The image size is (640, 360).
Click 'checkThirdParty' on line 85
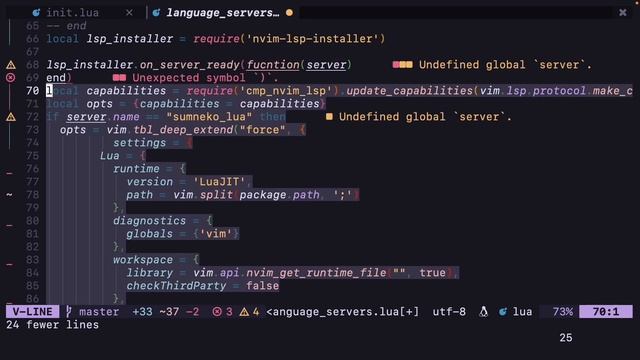[x=176, y=286]
